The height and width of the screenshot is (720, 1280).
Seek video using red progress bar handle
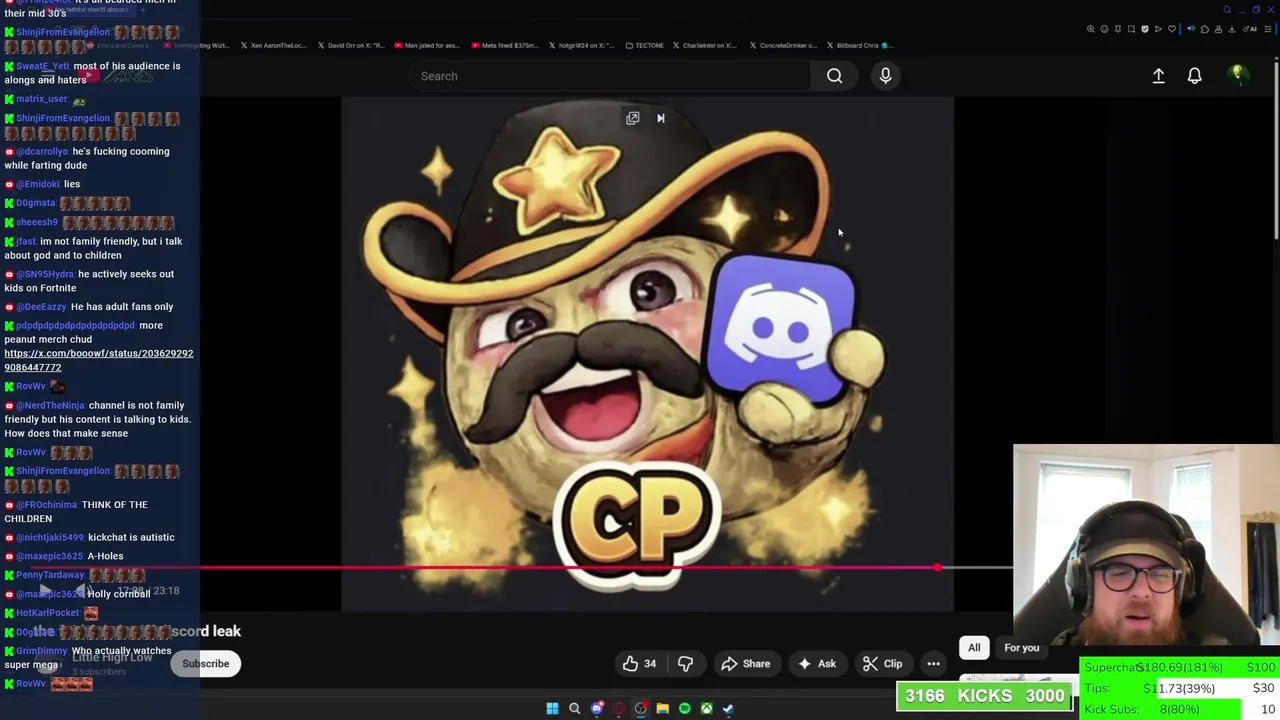(x=937, y=568)
